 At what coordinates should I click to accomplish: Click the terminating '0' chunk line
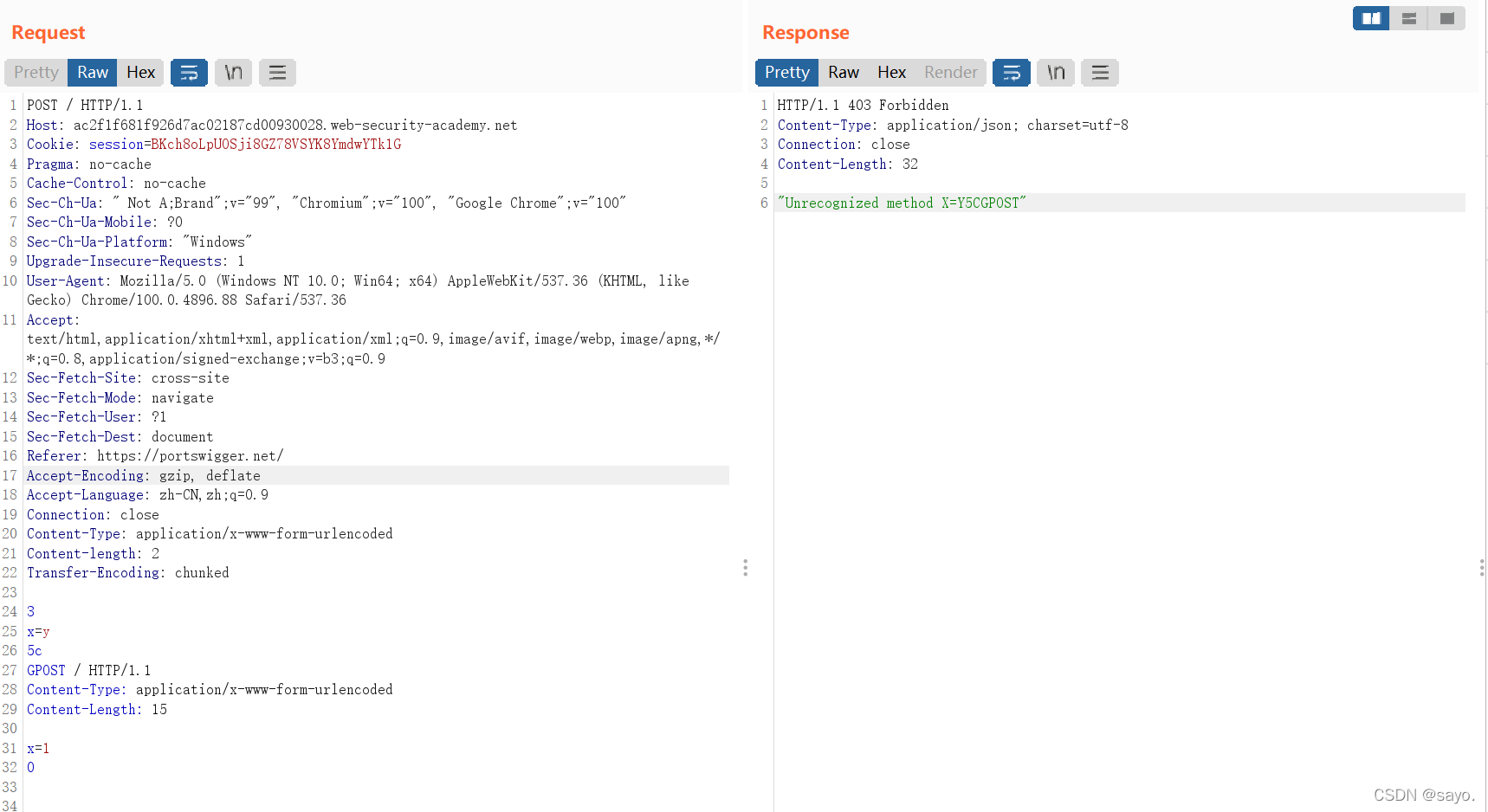31,768
